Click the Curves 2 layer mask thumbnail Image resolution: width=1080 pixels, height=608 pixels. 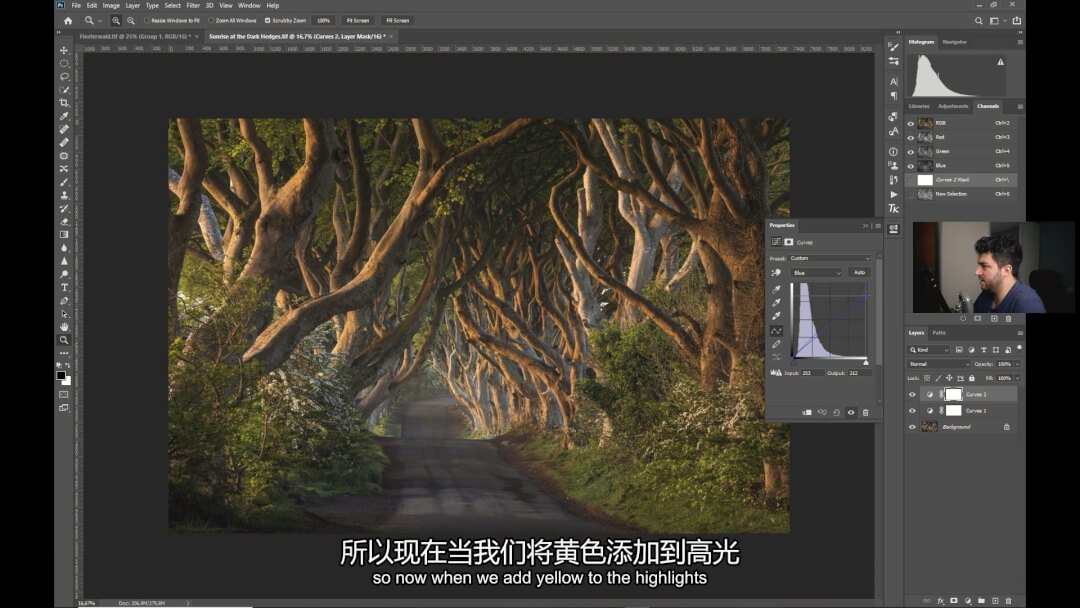(x=953, y=395)
